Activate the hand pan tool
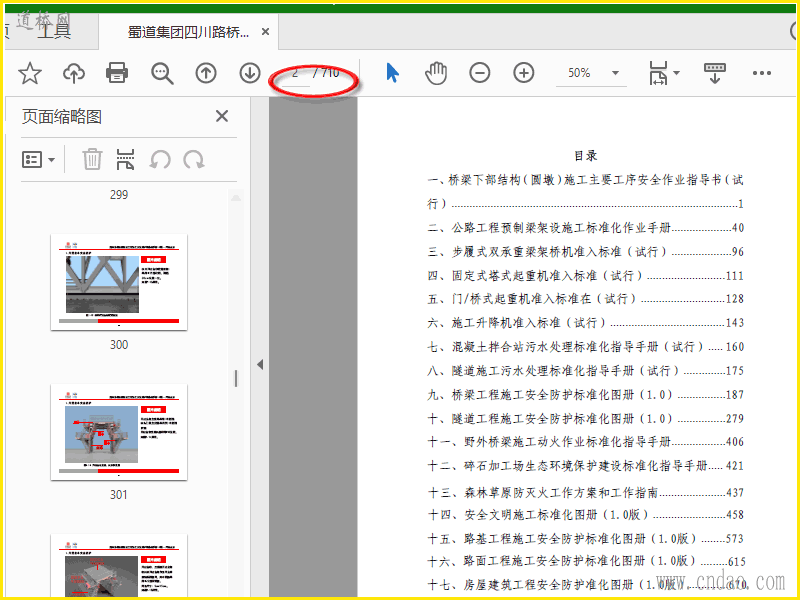Screen dimensions: 800x600 coord(436,73)
